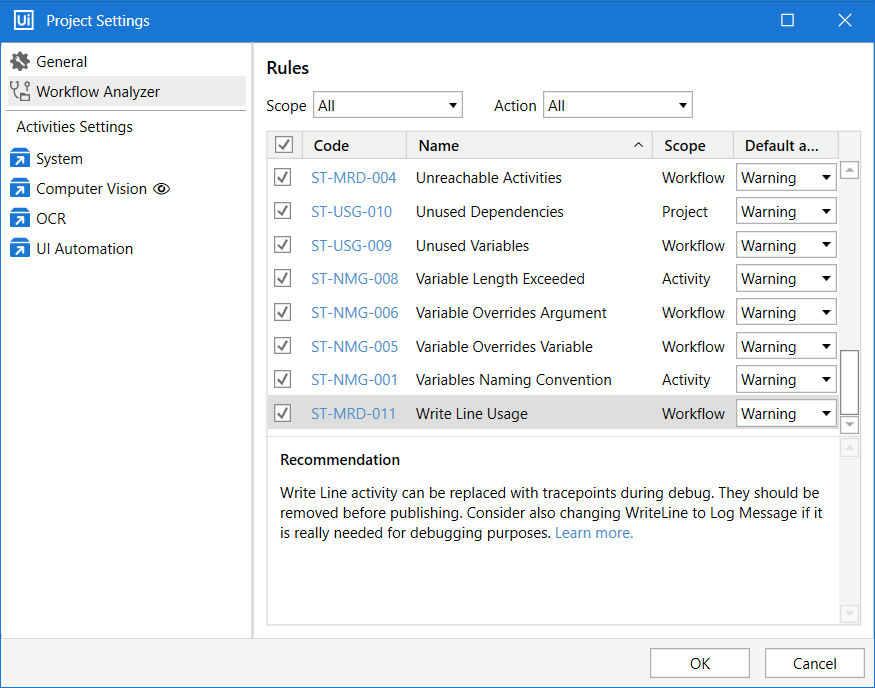Open the Scope filter dropdown
This screenshot has width=875, height=688.
click(388, 105)
